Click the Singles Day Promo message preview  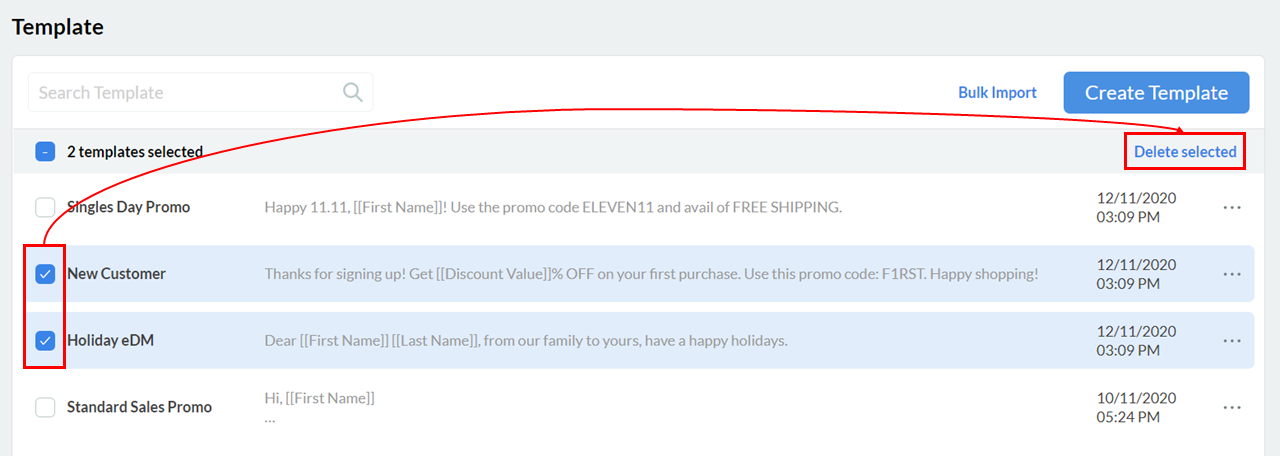pos(553,207)
